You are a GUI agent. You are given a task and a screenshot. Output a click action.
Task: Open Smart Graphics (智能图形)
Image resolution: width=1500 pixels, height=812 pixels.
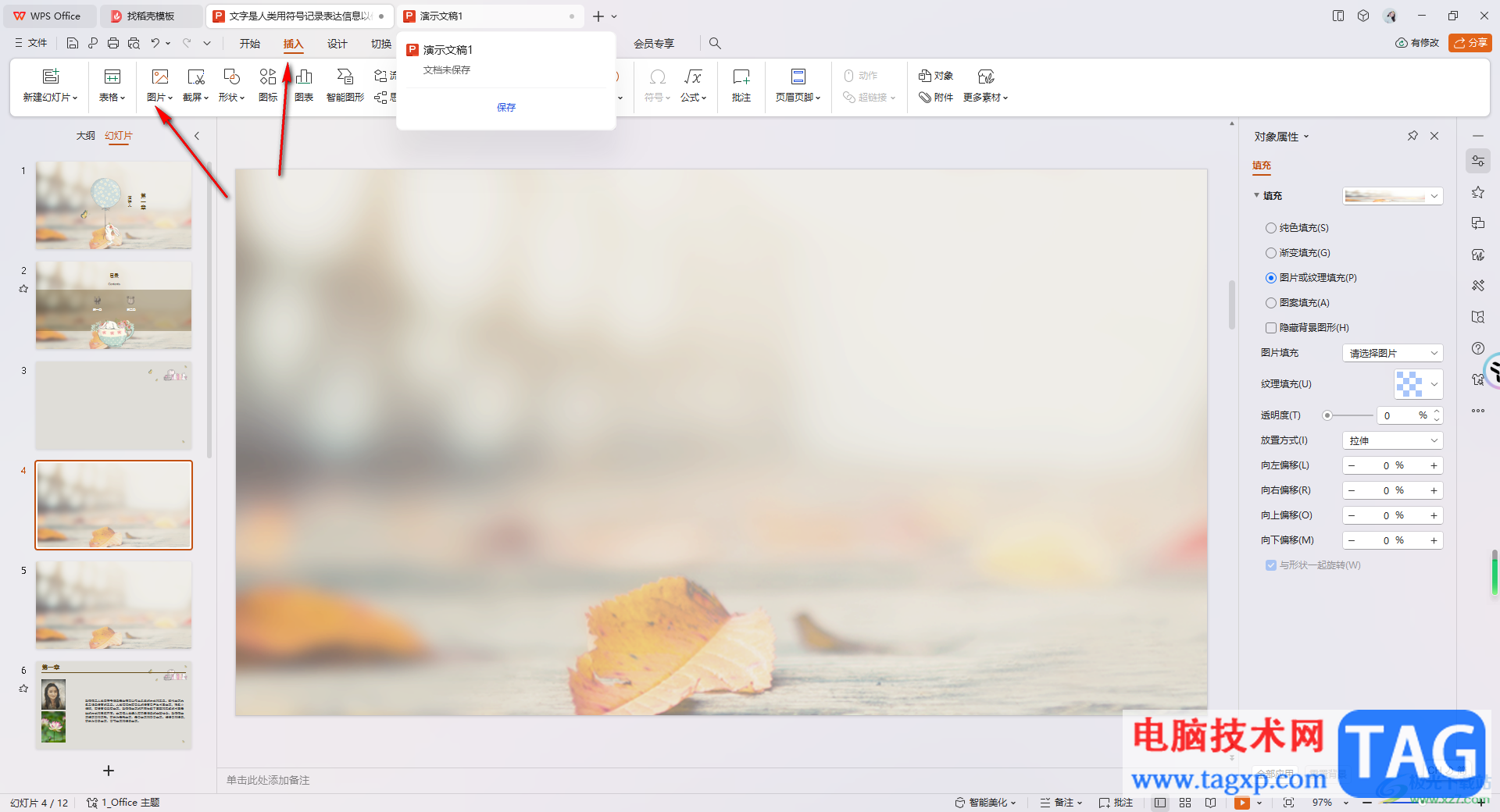click(x=345, y=84)
